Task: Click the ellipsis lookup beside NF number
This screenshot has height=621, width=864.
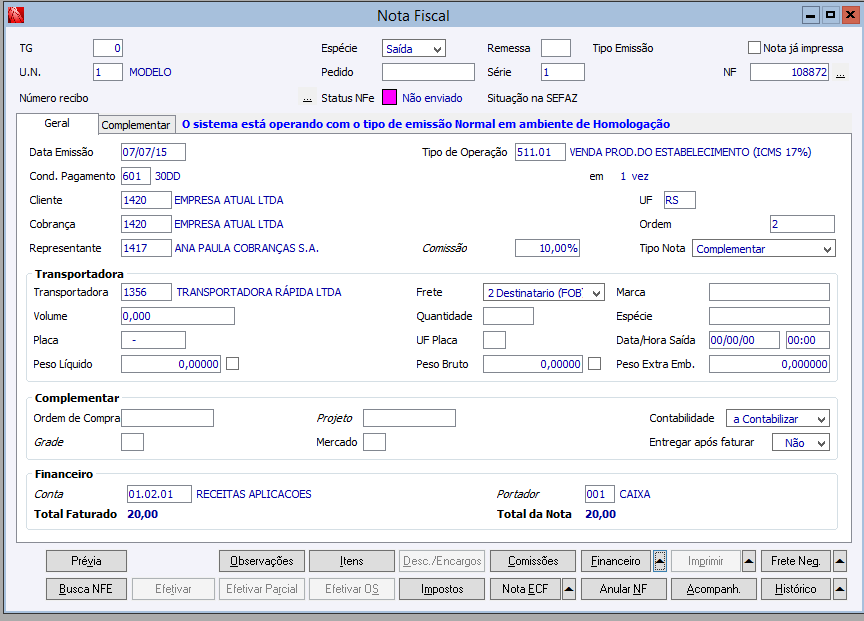Action: tap(840, 73)
